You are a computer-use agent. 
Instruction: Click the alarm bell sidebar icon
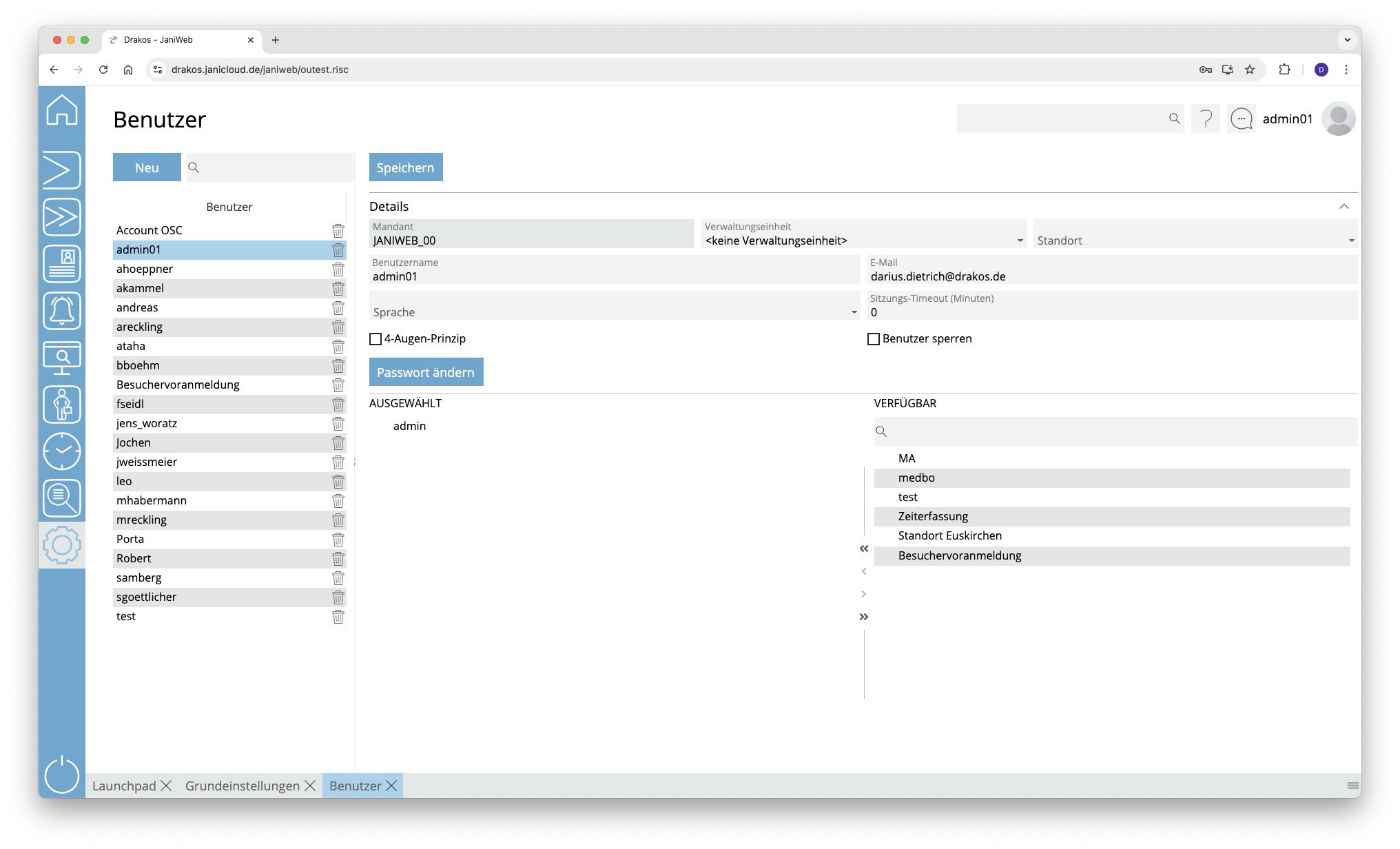[62, 311]
